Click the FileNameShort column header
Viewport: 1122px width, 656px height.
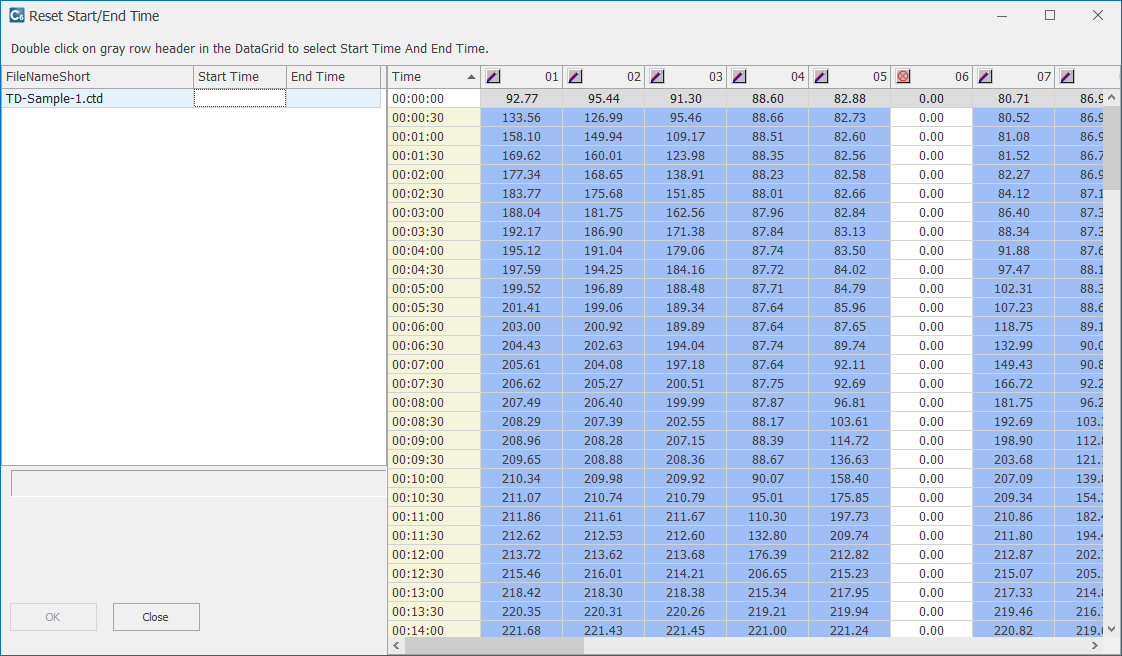coord(97,77)
